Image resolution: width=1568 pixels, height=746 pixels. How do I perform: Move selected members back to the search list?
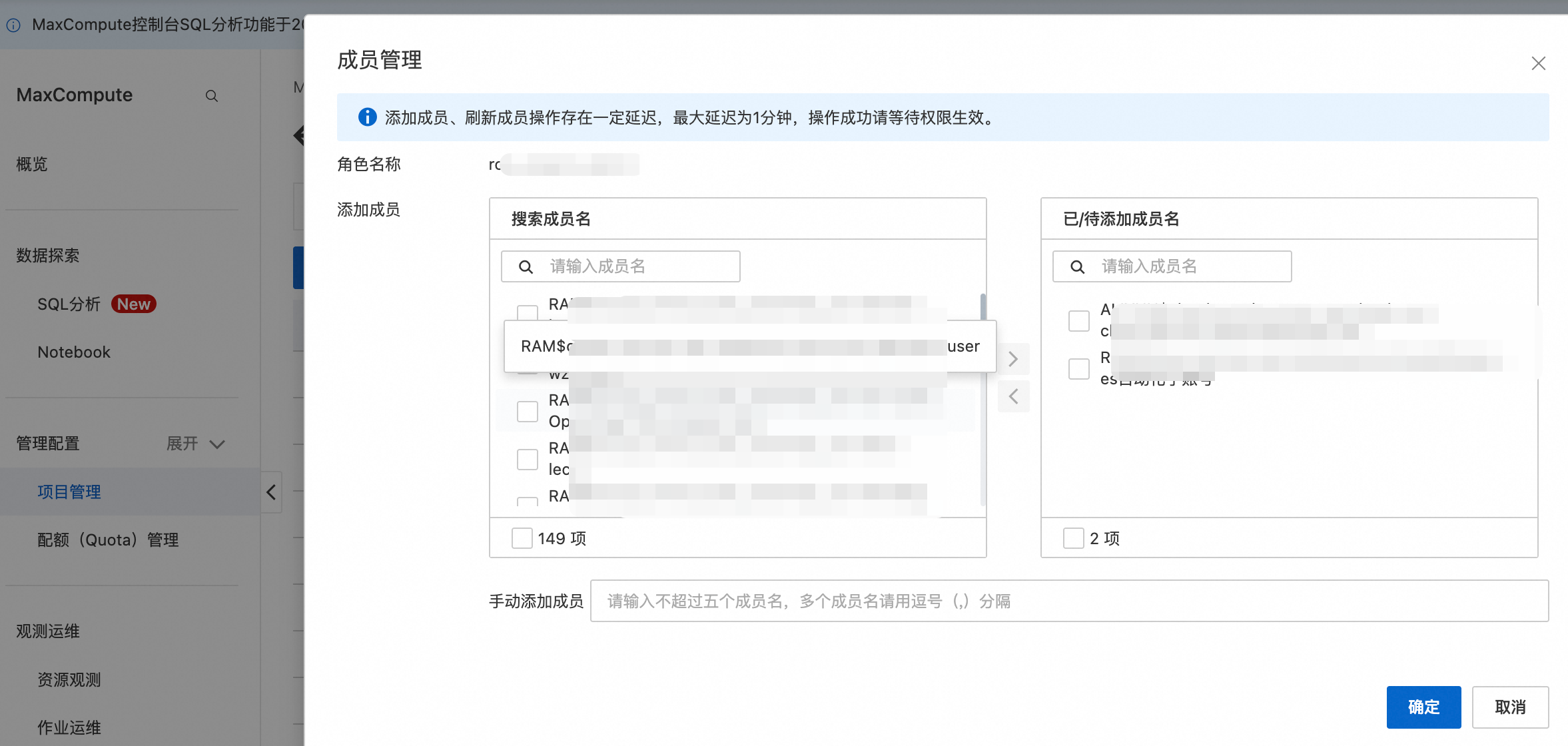pyautogui.click(x=1013, y=396)
